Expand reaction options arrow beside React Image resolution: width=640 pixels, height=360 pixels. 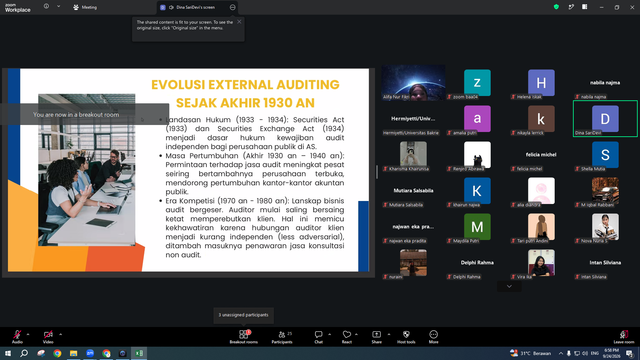click(356, 334)
